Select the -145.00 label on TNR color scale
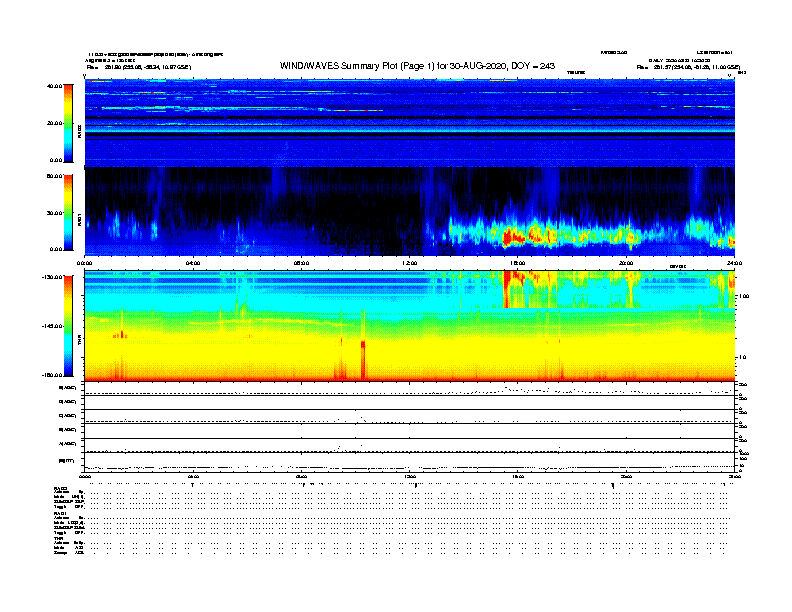 click(53, 326)
